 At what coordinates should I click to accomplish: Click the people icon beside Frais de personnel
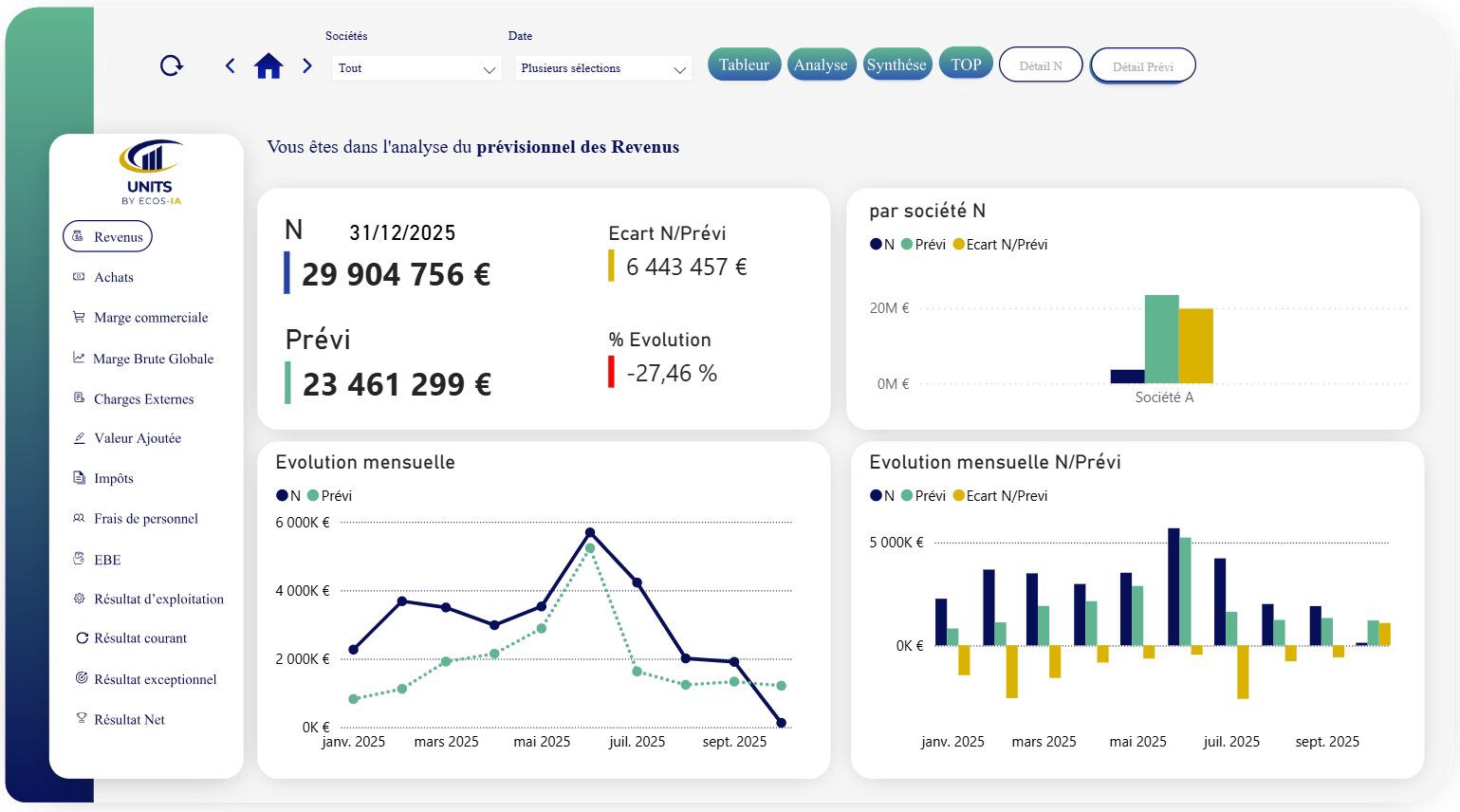tap(79, 518)
